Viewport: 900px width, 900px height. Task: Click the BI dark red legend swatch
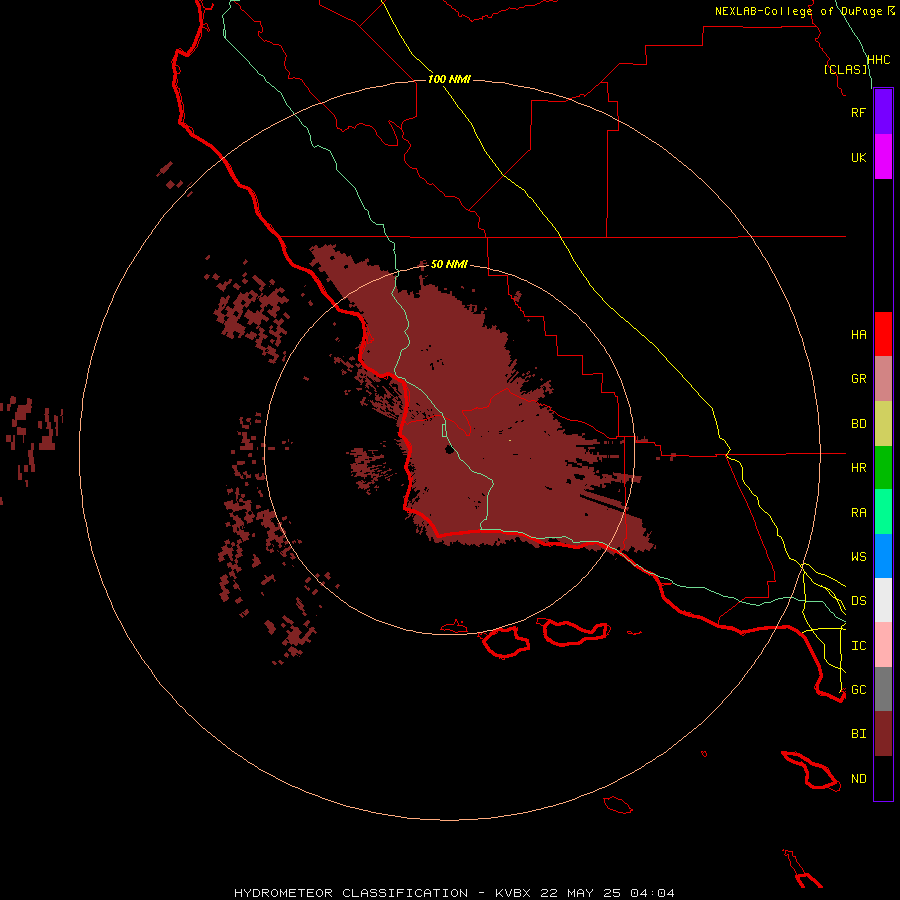coord(883,734)
